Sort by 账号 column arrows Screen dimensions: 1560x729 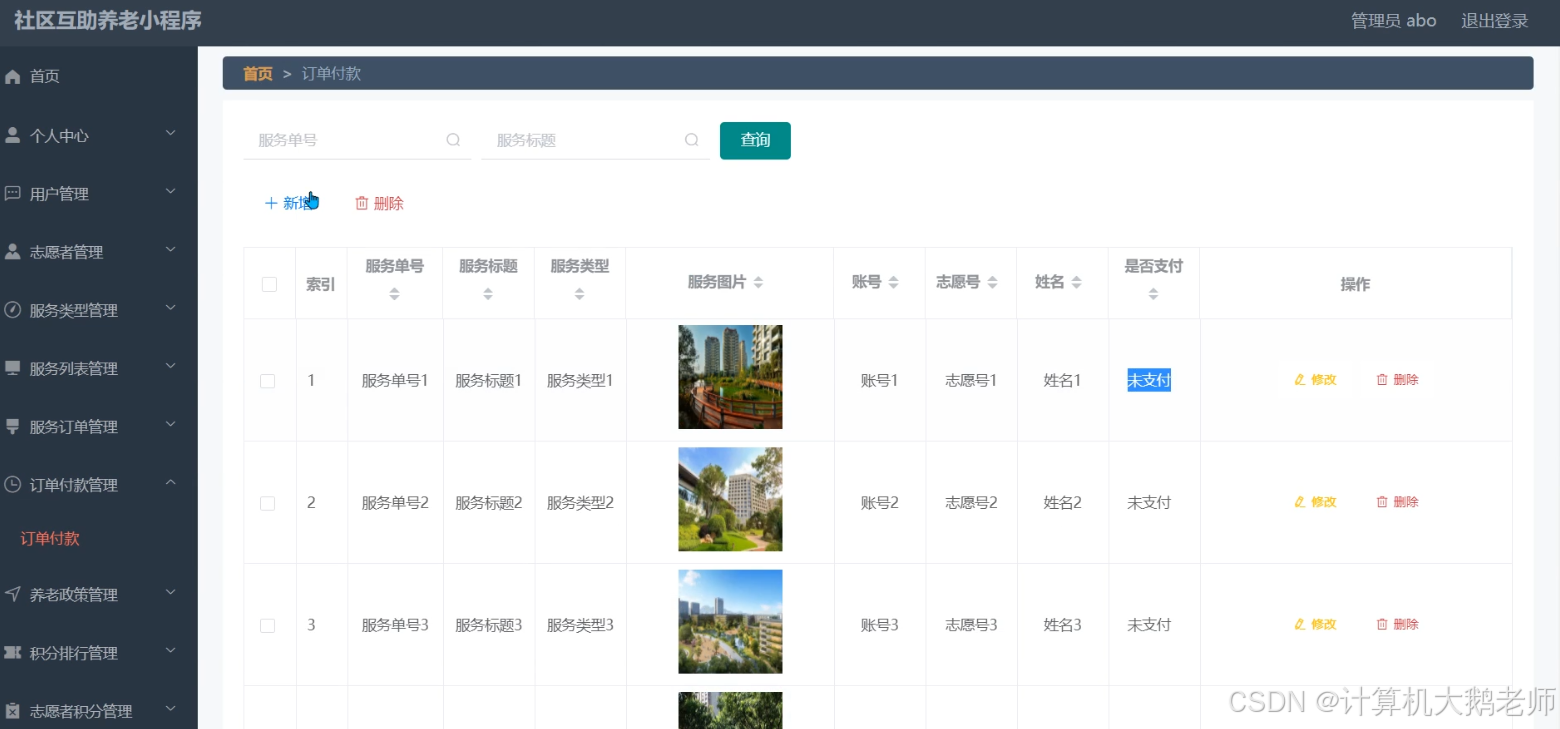[x=893, y=283]
